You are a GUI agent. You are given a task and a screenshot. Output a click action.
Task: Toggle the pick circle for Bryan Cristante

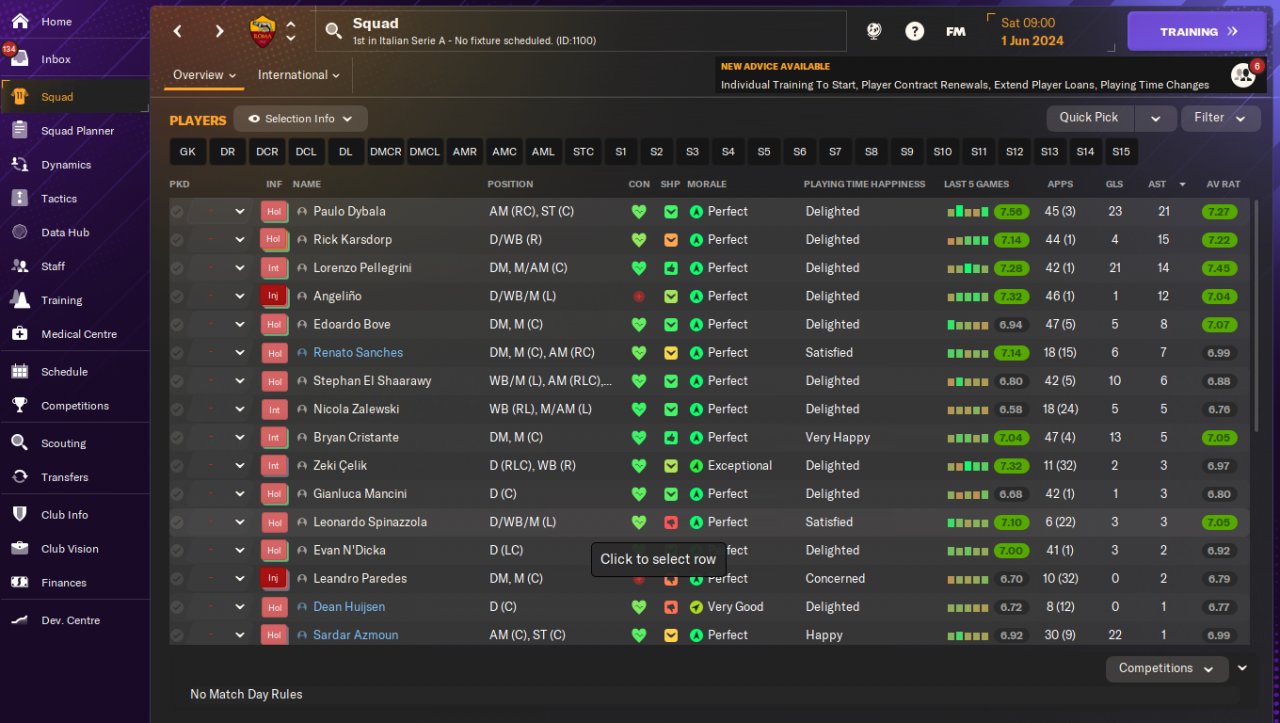[177, 437]
